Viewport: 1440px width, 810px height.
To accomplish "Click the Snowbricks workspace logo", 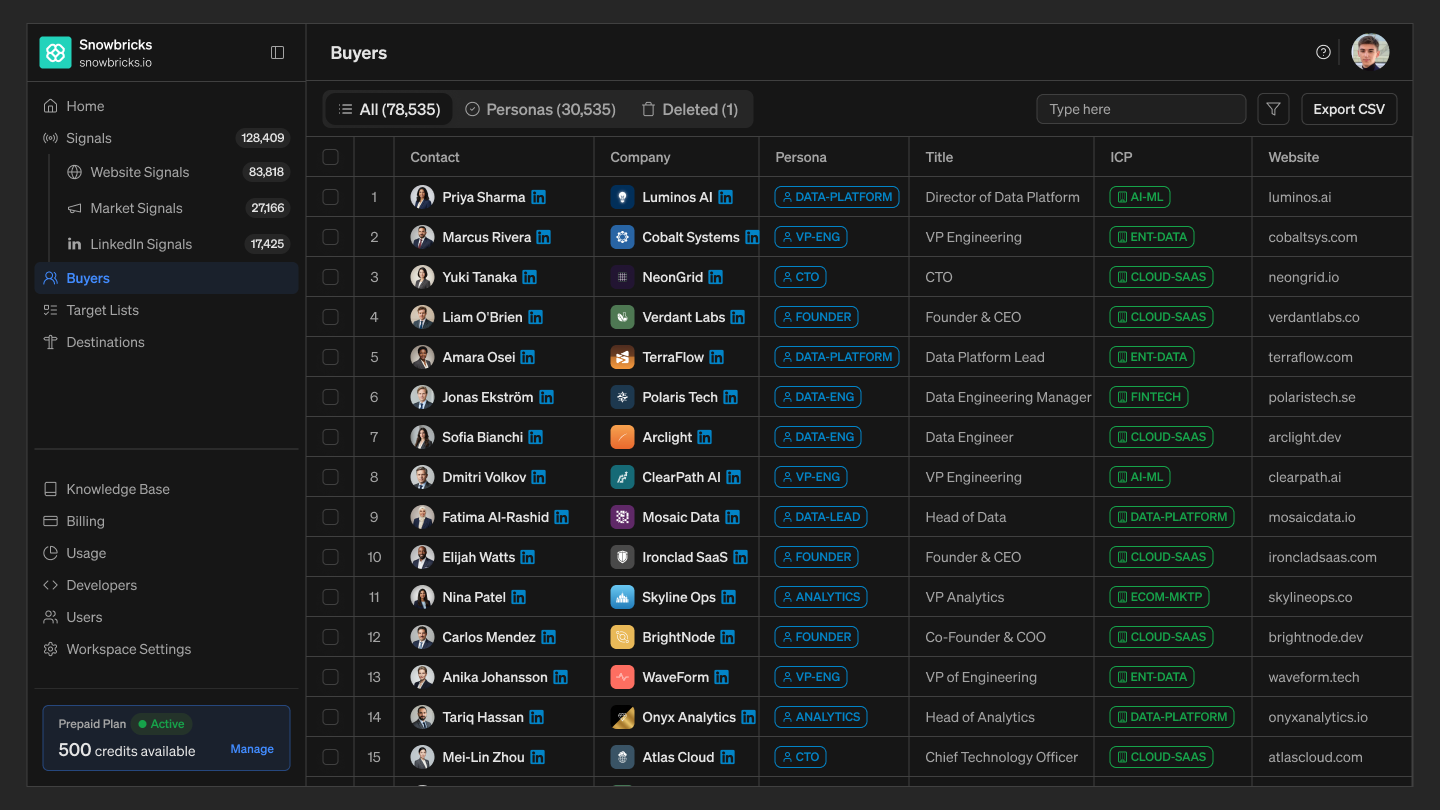I will point(55,53).
